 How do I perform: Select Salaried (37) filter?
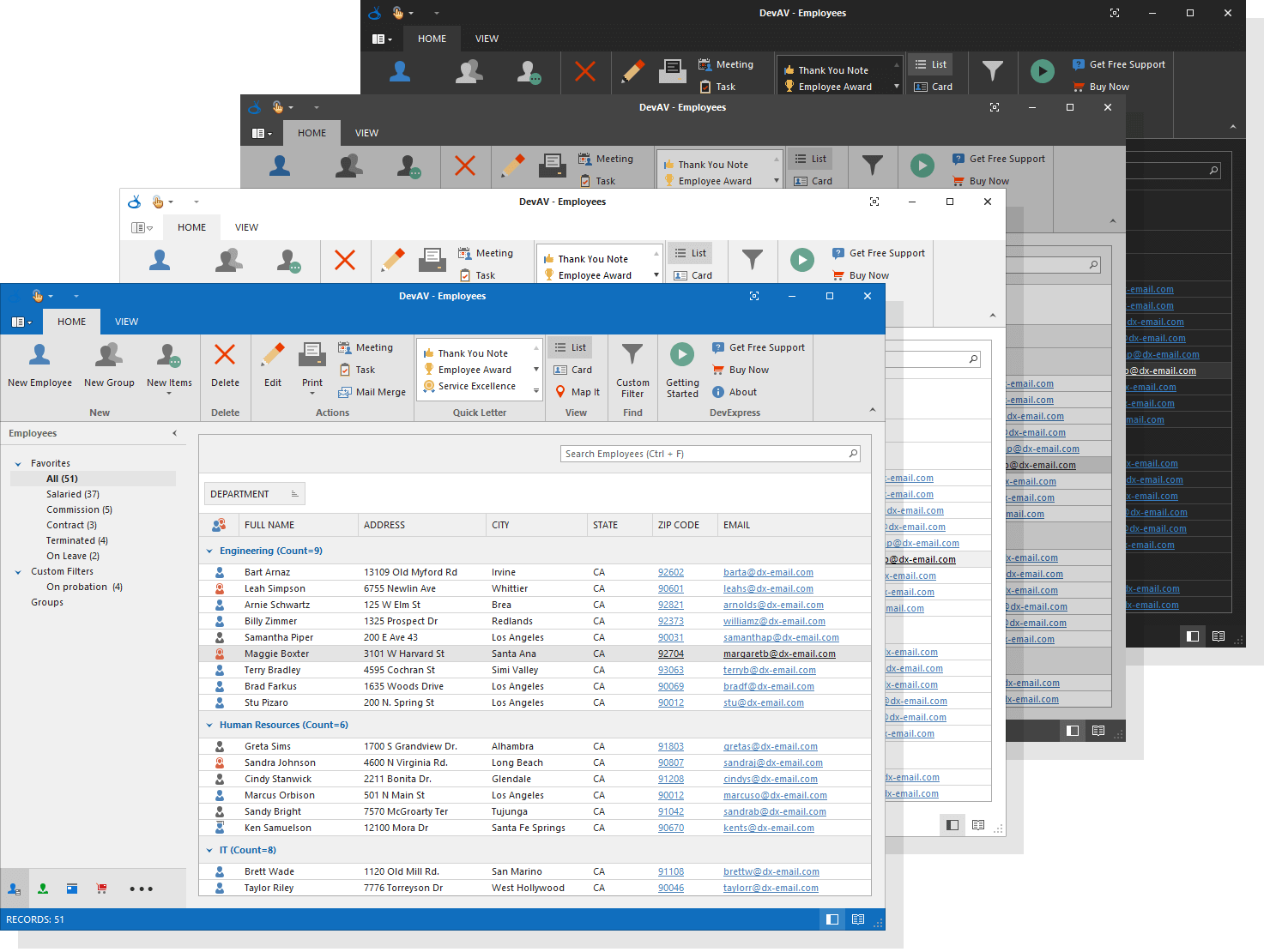coord(73,494)
